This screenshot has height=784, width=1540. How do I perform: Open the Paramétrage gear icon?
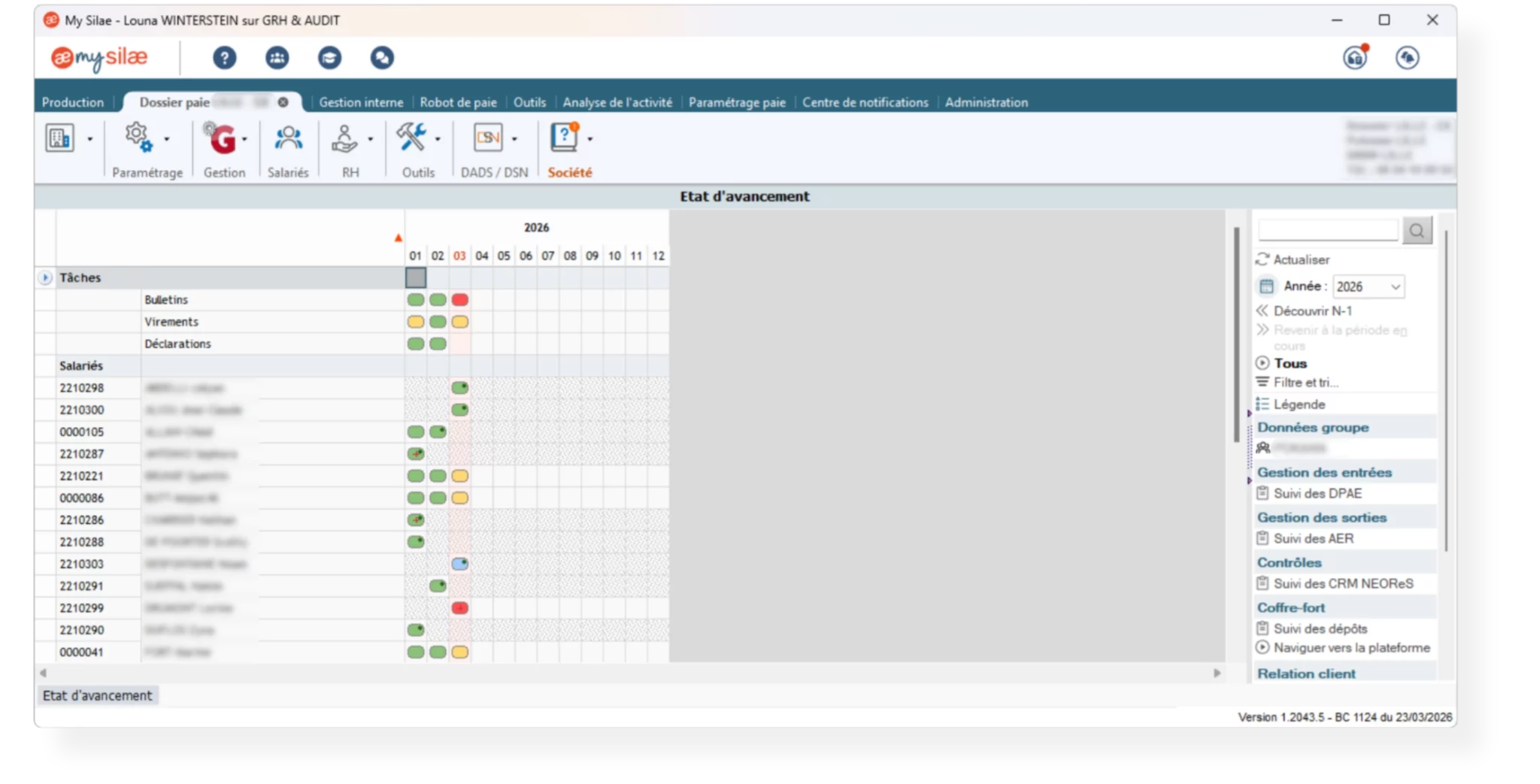[x=138, y=138]
